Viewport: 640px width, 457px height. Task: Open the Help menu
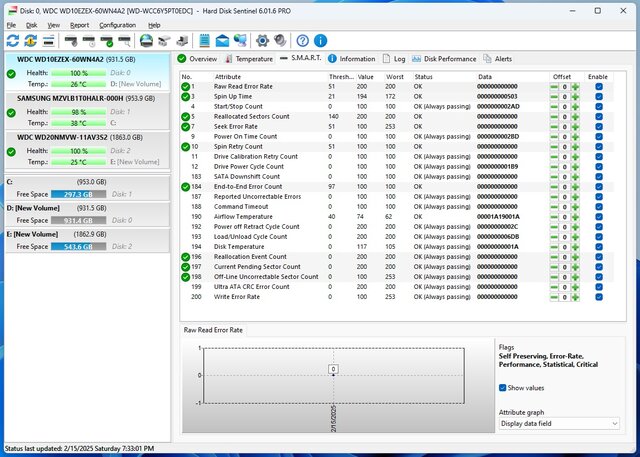point(154,25)
